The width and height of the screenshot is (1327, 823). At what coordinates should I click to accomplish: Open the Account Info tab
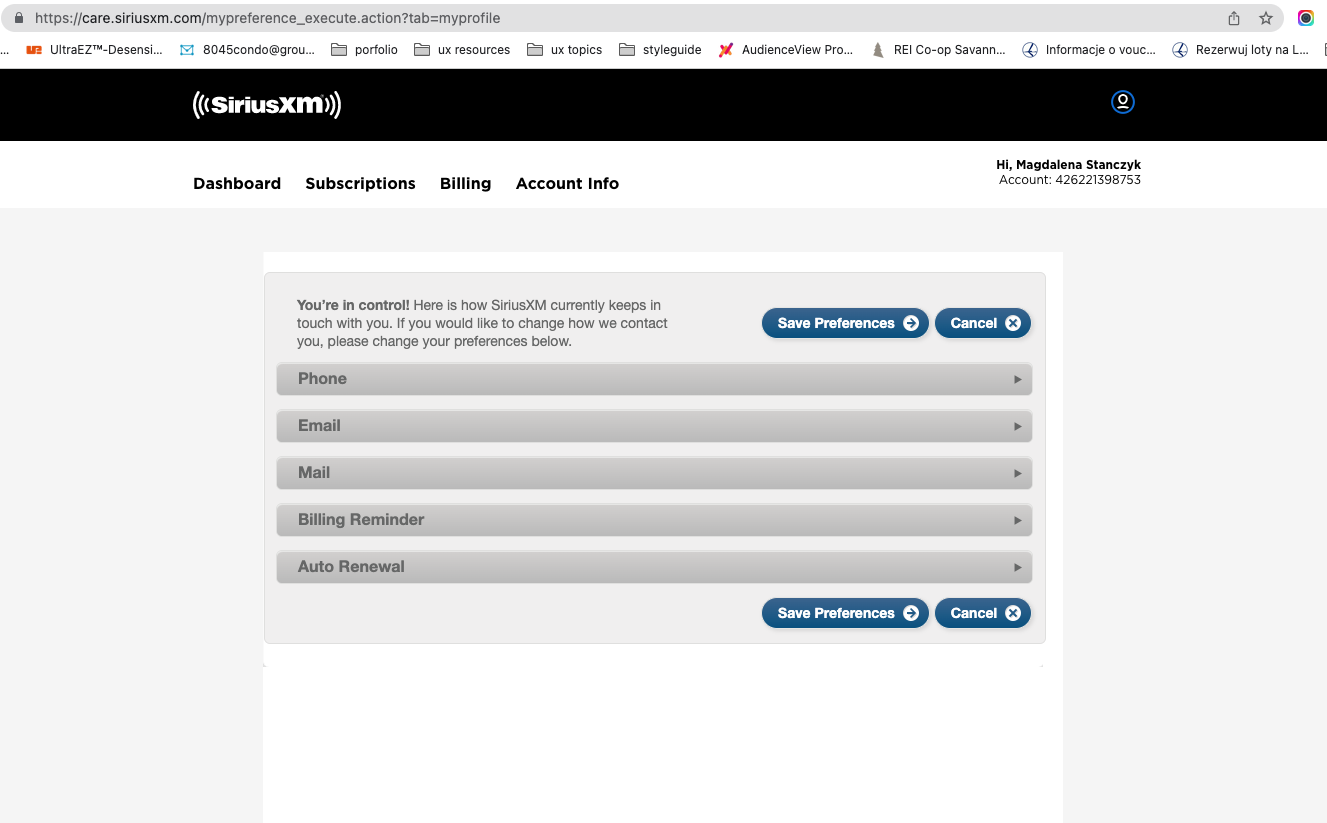pos(567,183)
